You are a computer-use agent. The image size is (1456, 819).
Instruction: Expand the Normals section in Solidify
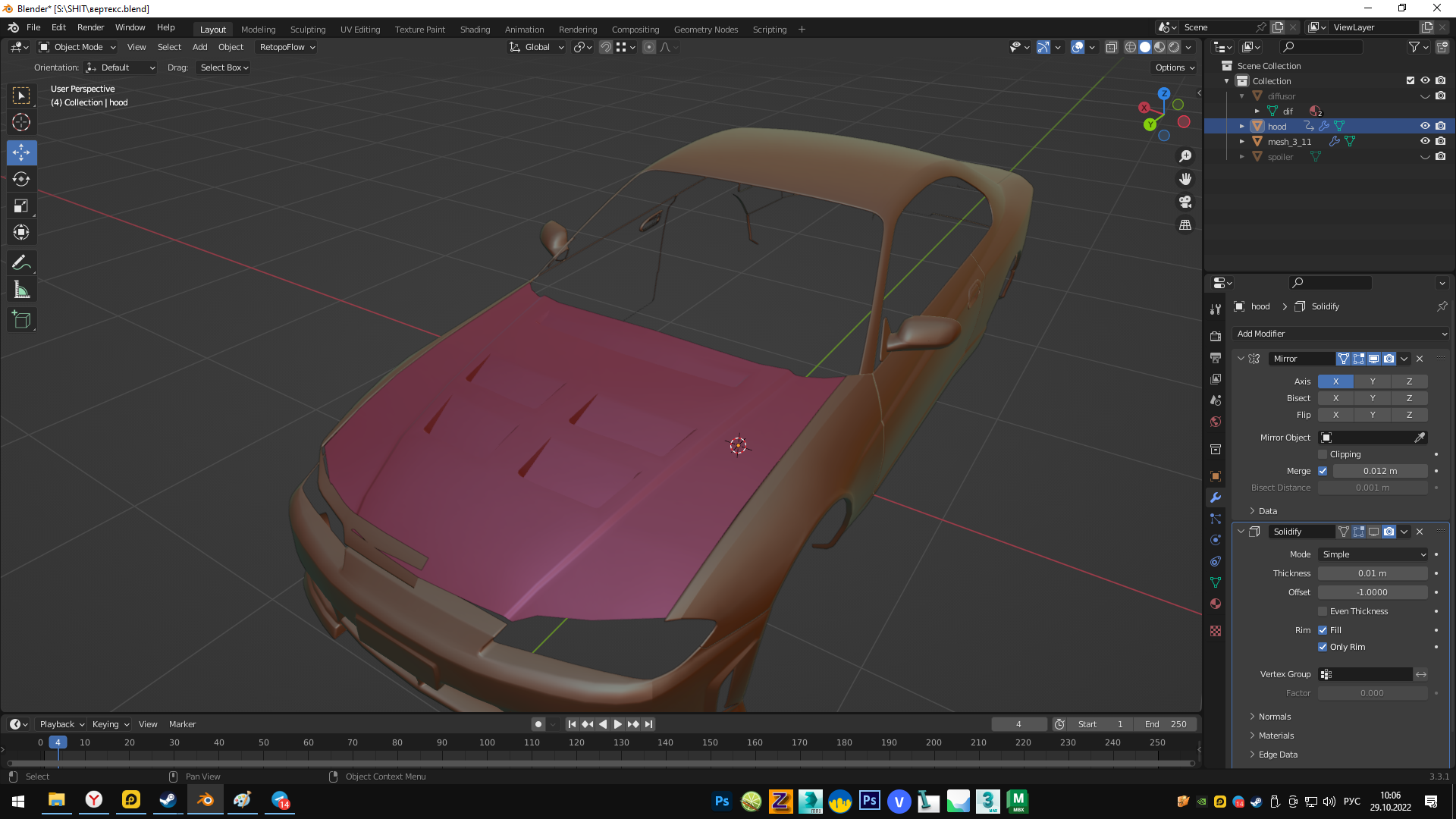point(1274,717)
